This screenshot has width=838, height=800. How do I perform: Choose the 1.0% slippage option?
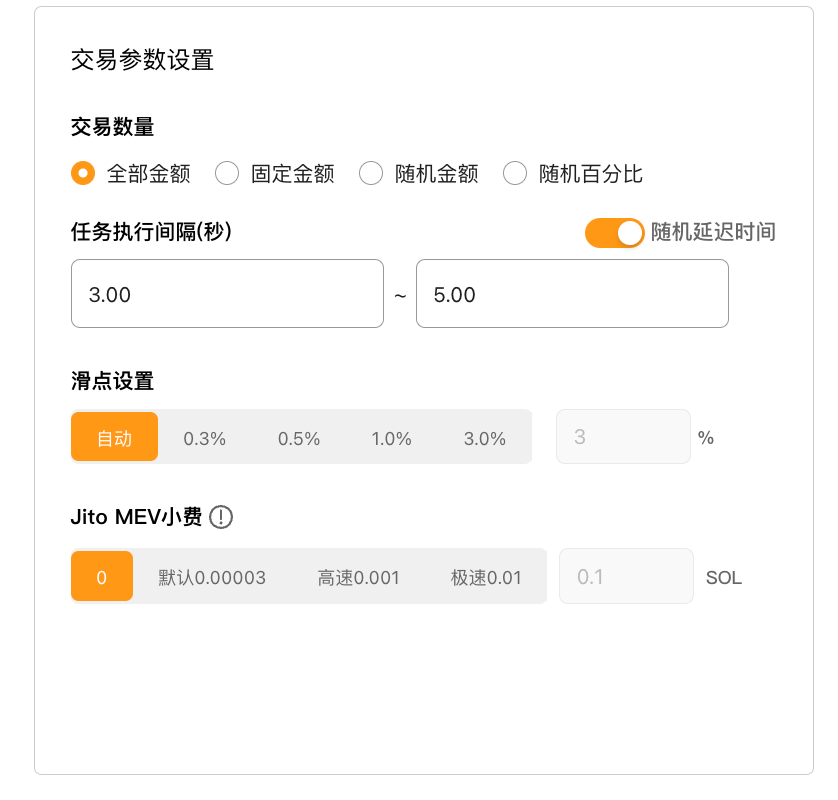pos(392,438)
